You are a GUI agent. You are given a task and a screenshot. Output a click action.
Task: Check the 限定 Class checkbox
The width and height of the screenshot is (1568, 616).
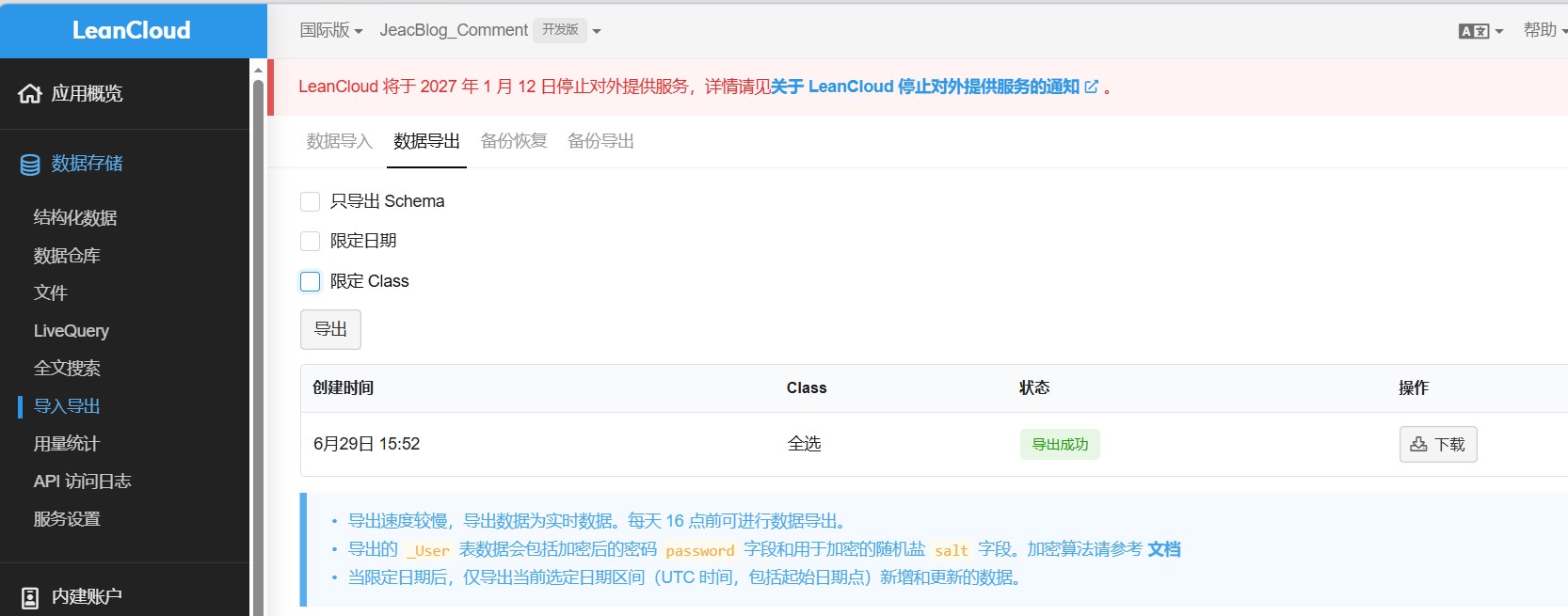[x=310, y=281]
